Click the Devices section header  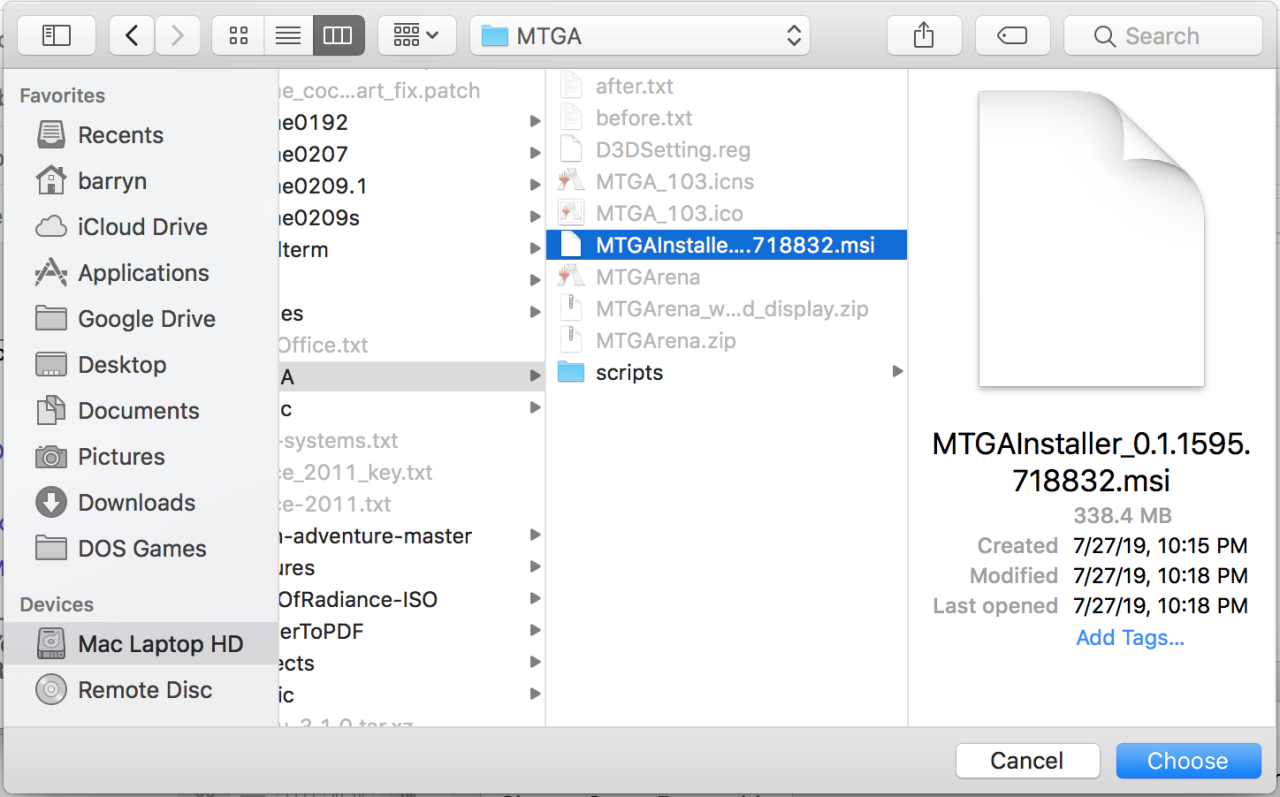point(56,605)
